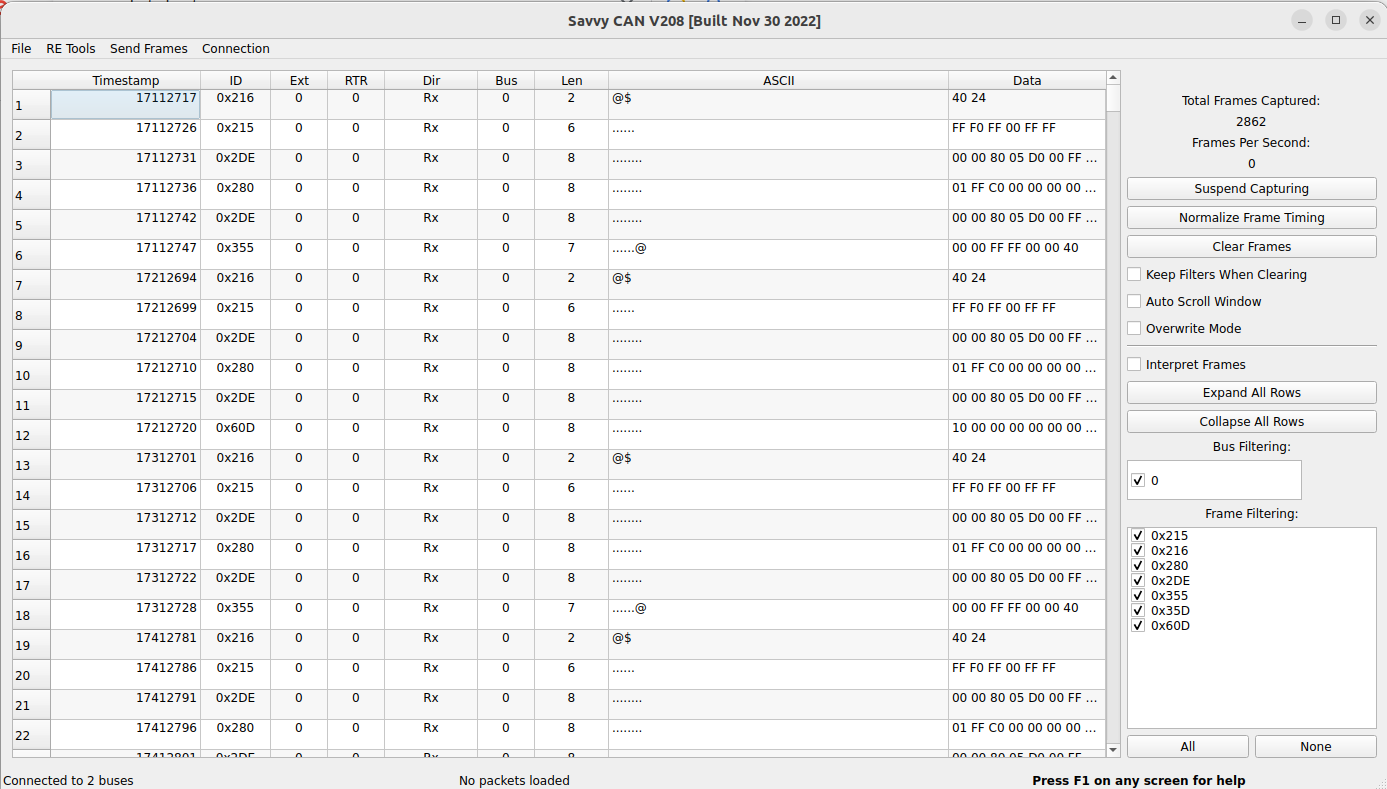The image size is (1387, 789).
Task: Click Collapse All Rows
Action: pos(1251,421)
